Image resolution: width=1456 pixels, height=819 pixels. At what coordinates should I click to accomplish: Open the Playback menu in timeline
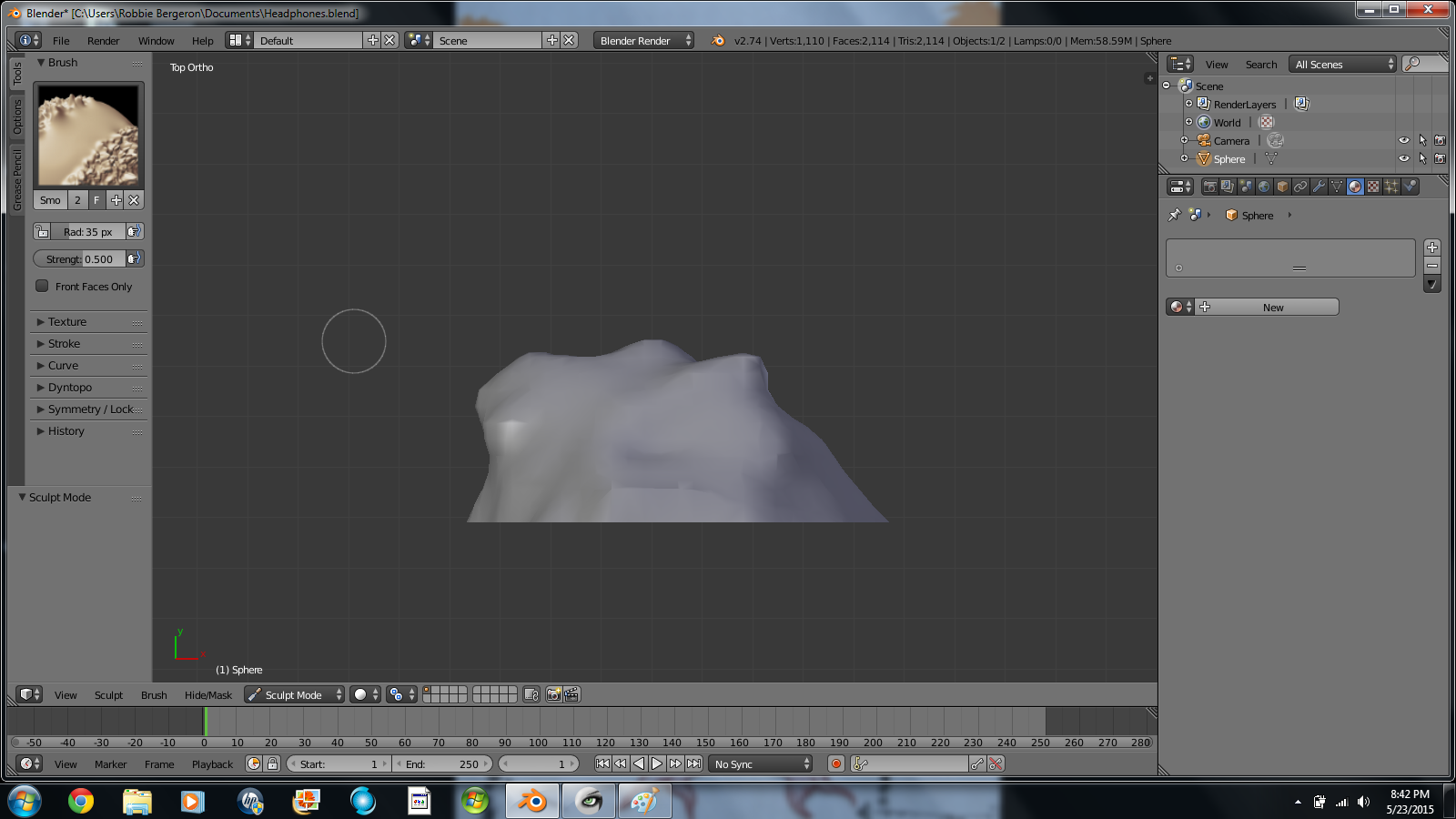[x=212, y=764]
